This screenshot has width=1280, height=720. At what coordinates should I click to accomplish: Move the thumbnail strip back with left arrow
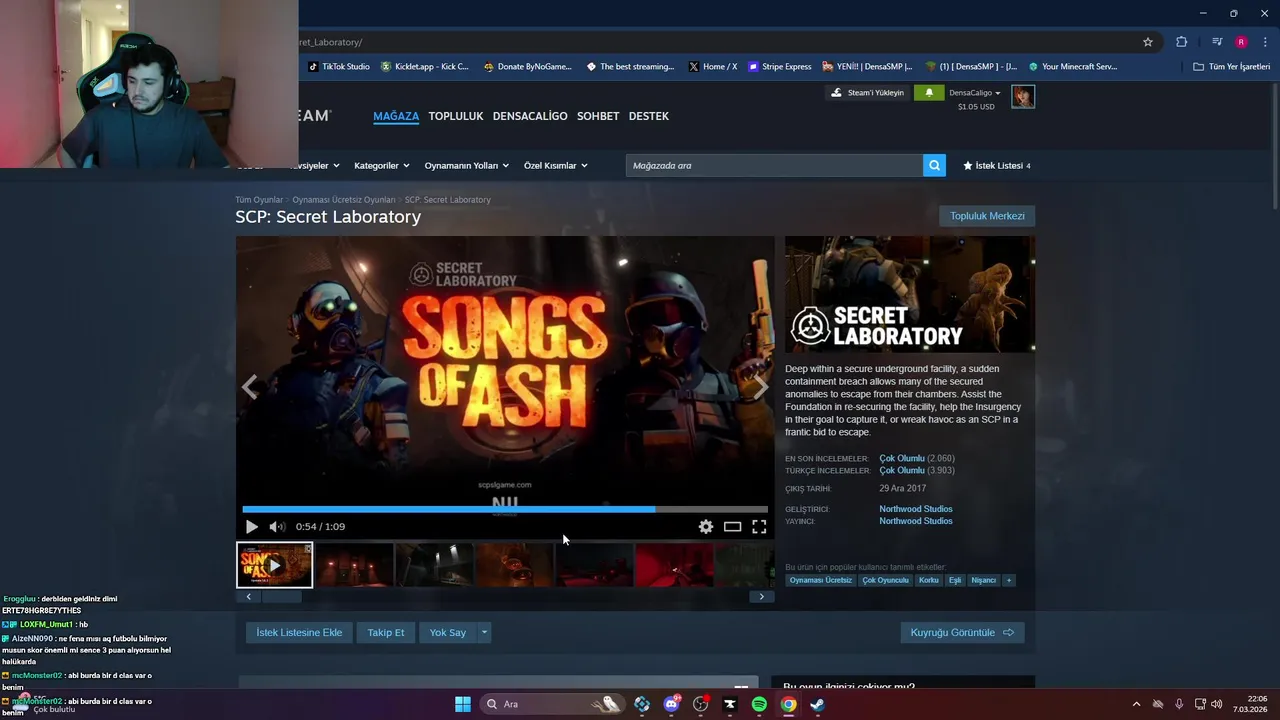[248, 597]
